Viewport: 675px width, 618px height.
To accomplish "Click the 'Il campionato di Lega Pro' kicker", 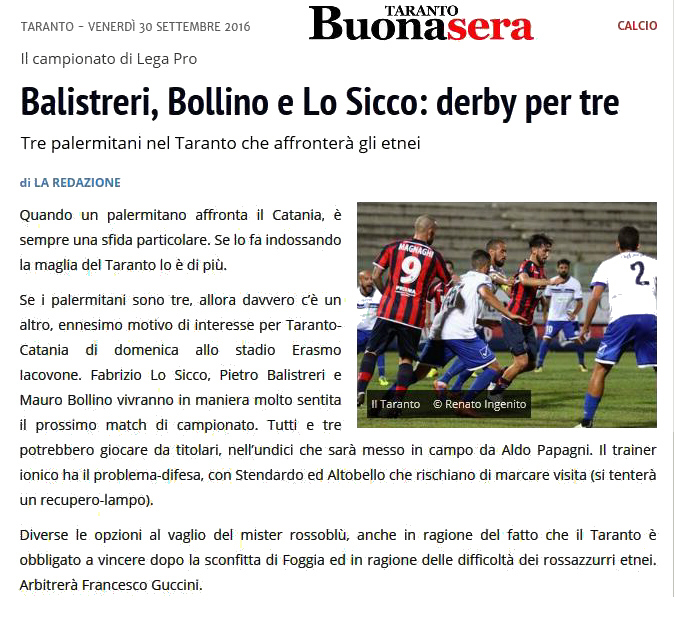I will pos(108,59).
